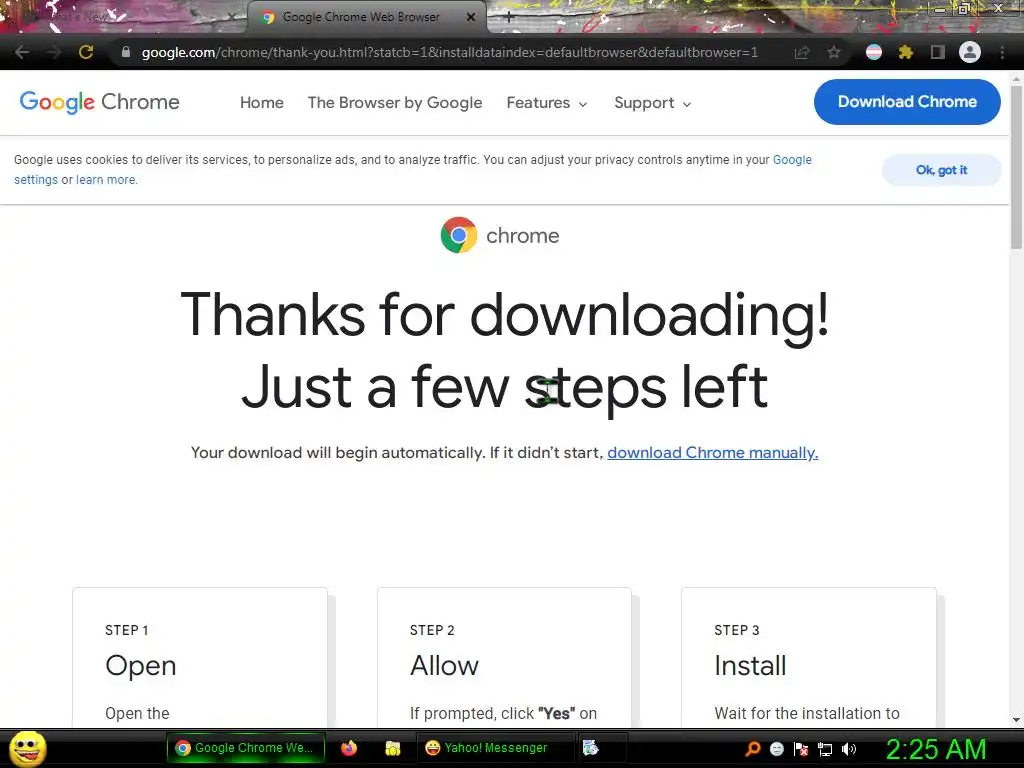Open the Google settings link
1024x768 pixels.
tap(792, 160)
